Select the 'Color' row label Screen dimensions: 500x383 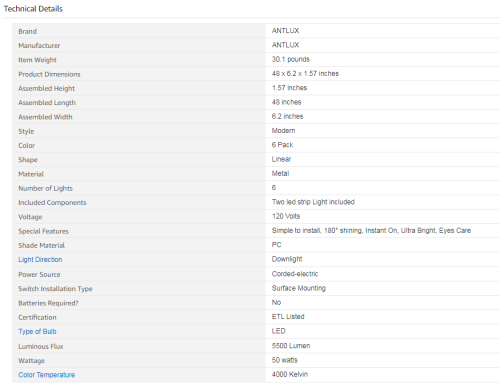pyautogui.click(x=27, y=145)
